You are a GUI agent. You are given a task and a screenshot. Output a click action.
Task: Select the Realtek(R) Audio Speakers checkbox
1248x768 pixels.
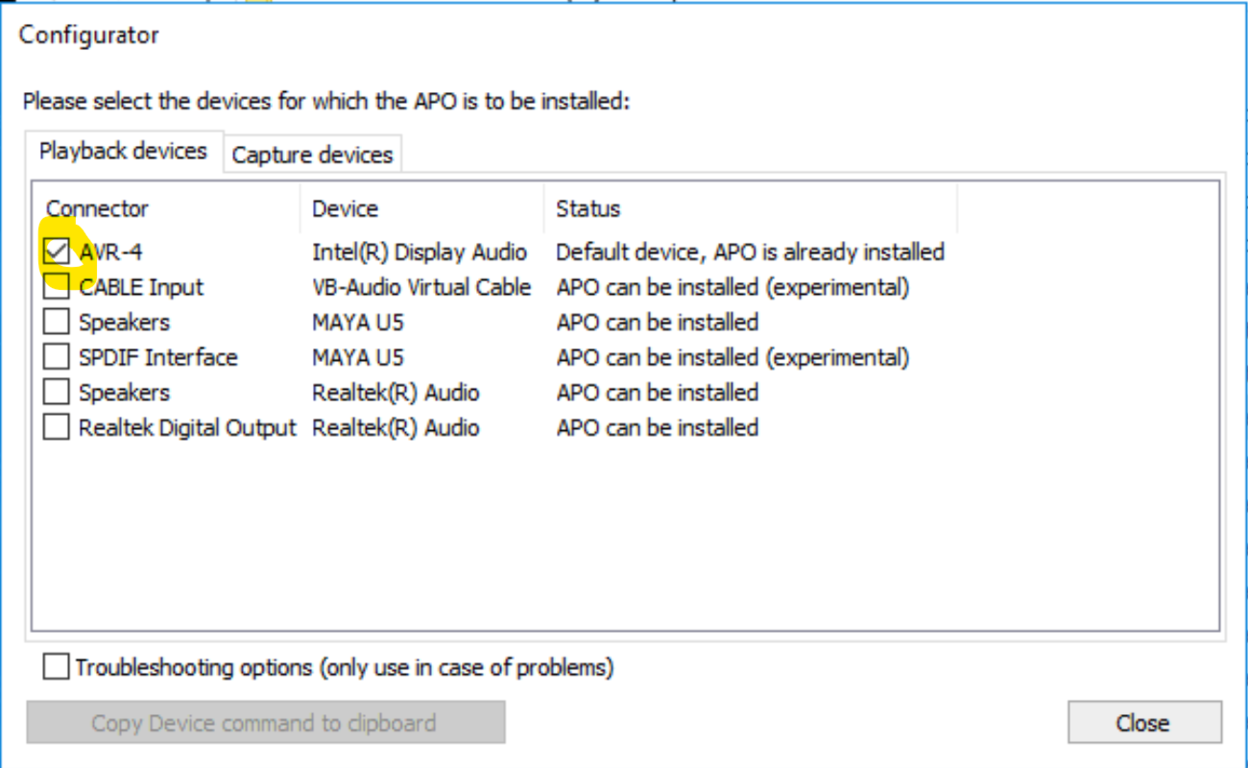pos(56,392)
